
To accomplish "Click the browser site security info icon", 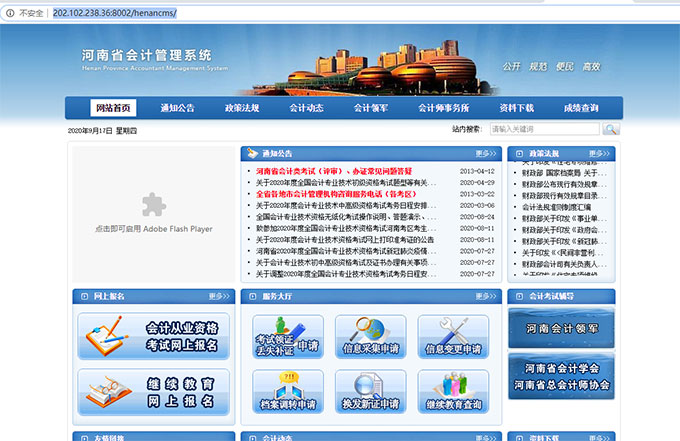I will tap(10, 13).
